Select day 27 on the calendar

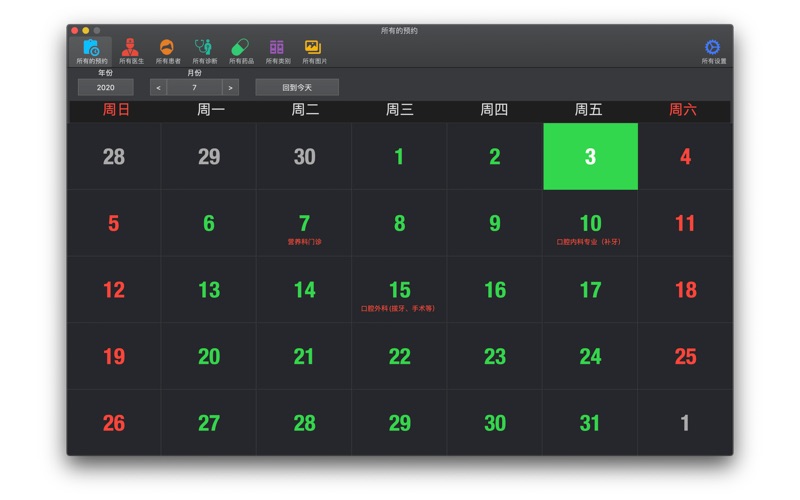coord(209,423)
